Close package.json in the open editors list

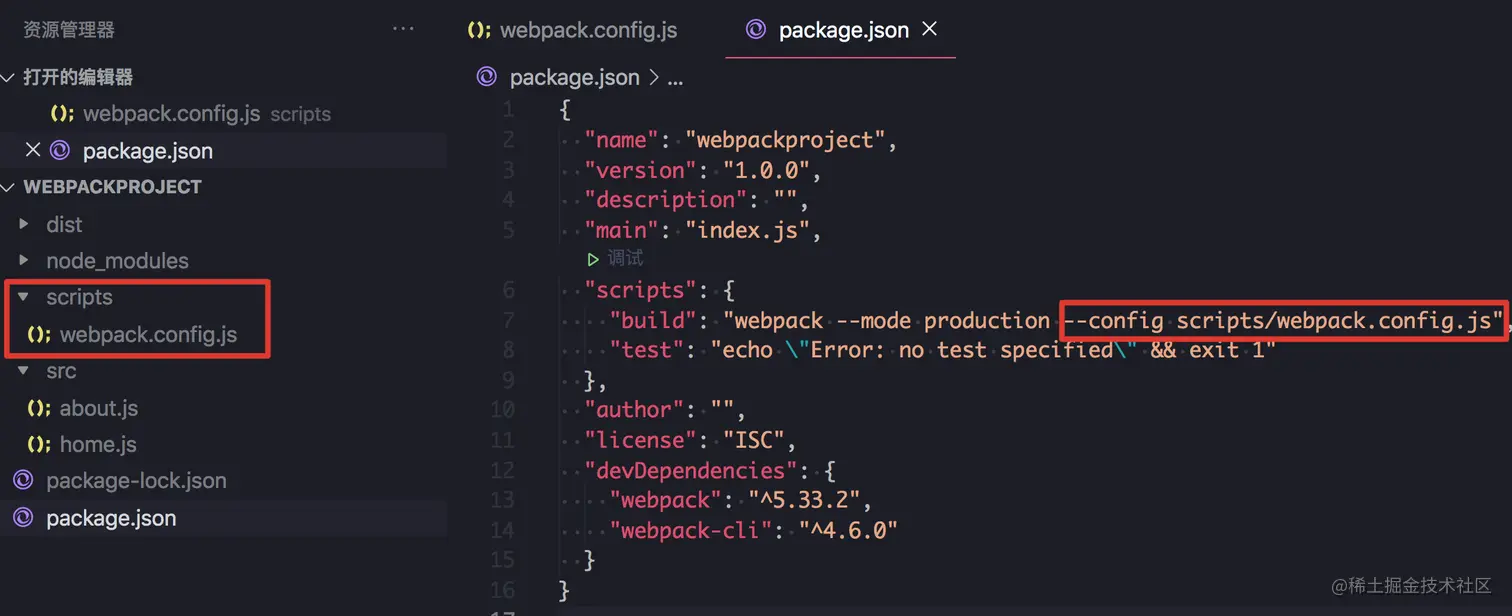coord(32,150)
